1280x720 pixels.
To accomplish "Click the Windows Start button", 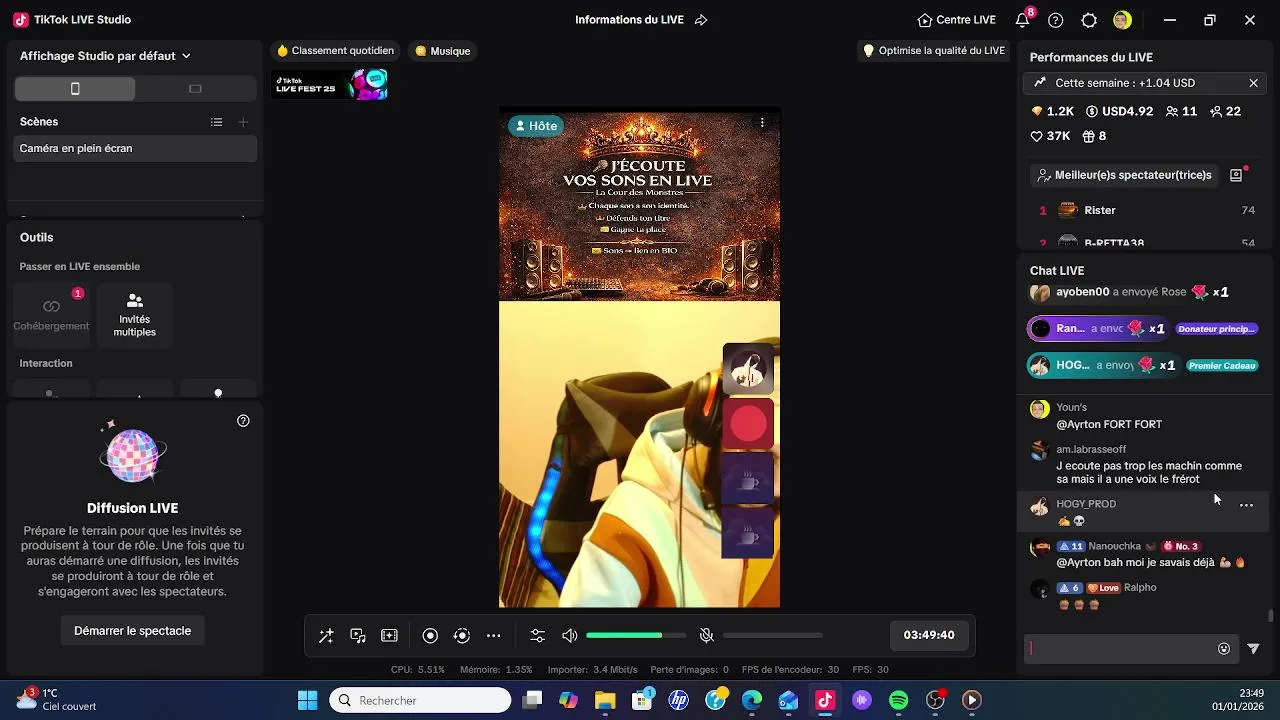I will [307, 700].
